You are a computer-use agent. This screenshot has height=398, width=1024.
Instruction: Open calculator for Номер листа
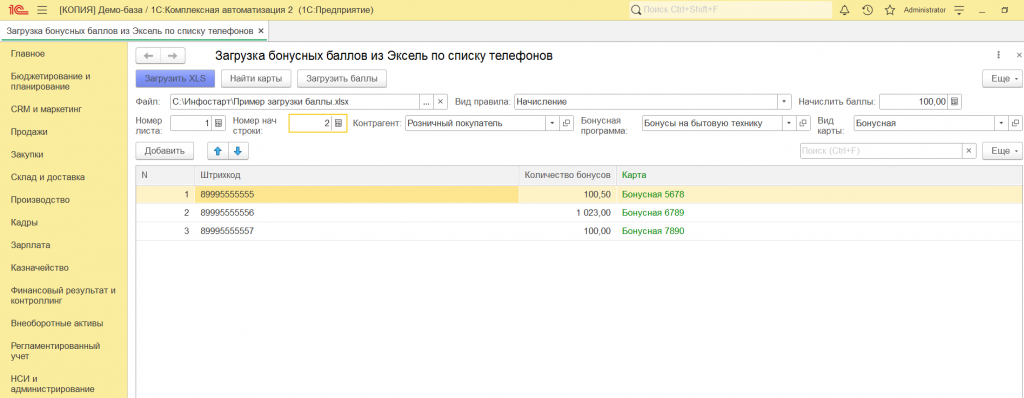(x=219, y=123)
